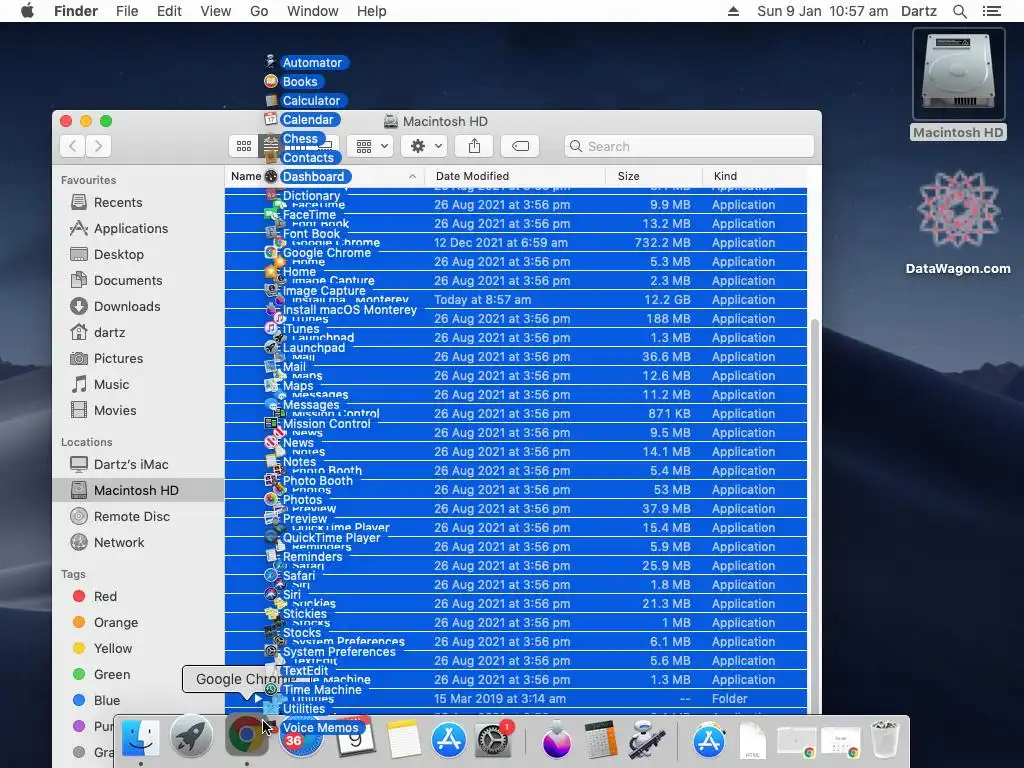1024x768 pixels.
Task: Open App Store icon beside Notes in Dock
Action: (x=449, y=739)
